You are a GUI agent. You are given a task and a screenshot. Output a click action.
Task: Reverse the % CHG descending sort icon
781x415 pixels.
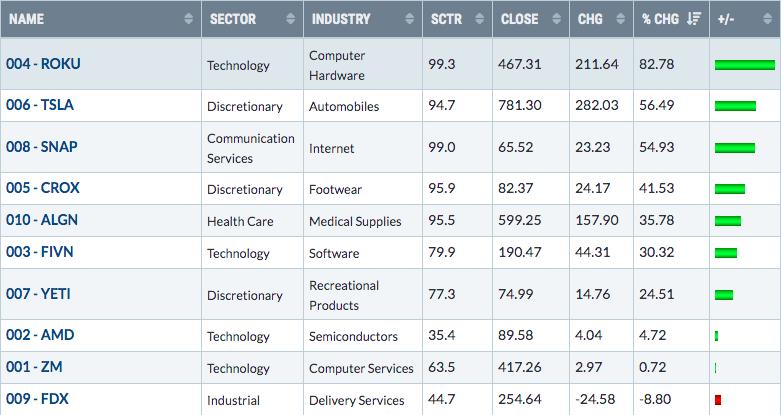694,19
